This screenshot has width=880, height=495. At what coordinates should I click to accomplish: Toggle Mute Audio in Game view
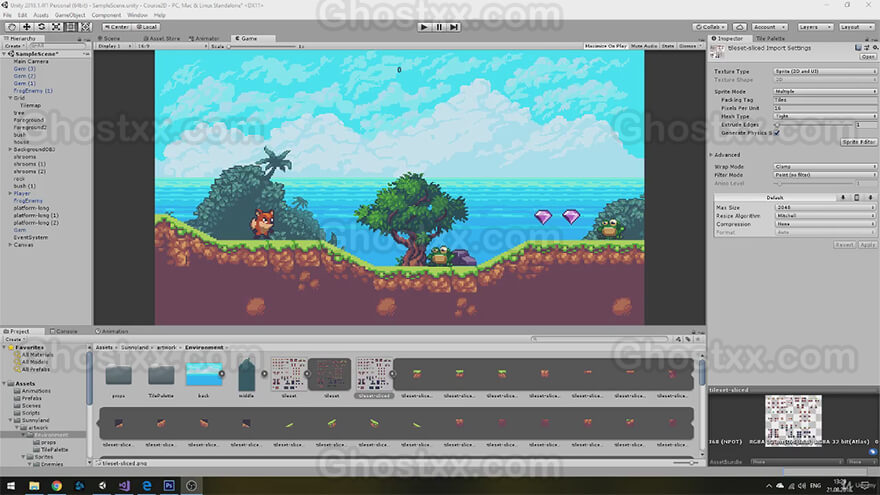click(644, 46)
